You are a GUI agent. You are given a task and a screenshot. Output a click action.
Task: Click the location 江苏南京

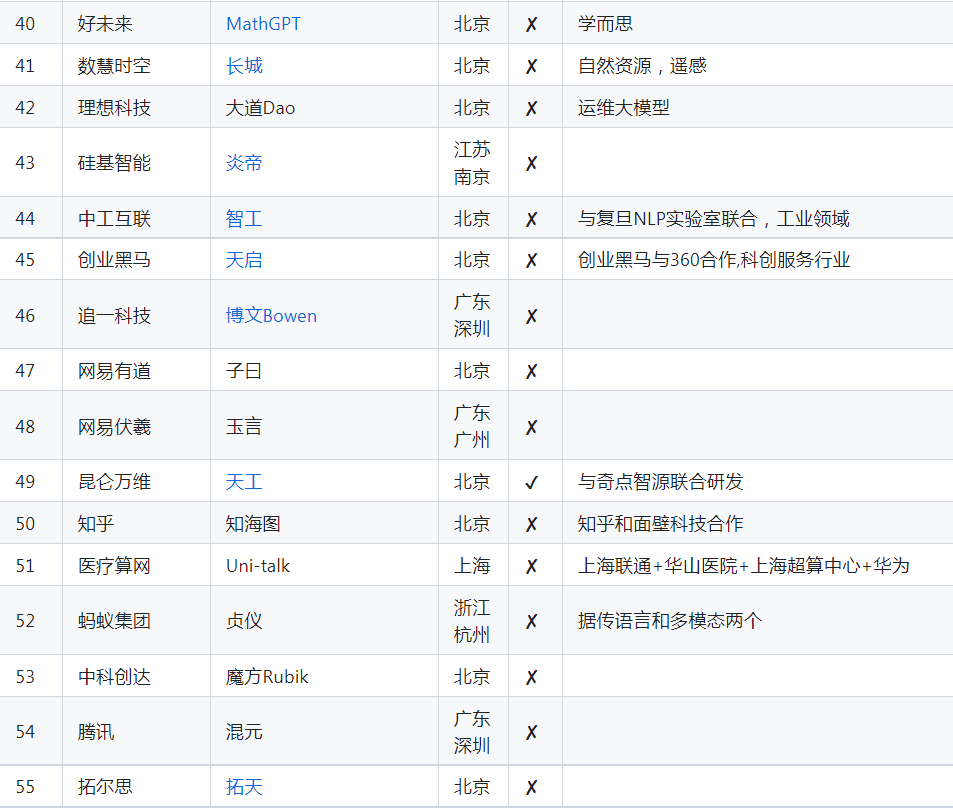tap(472, 163)
